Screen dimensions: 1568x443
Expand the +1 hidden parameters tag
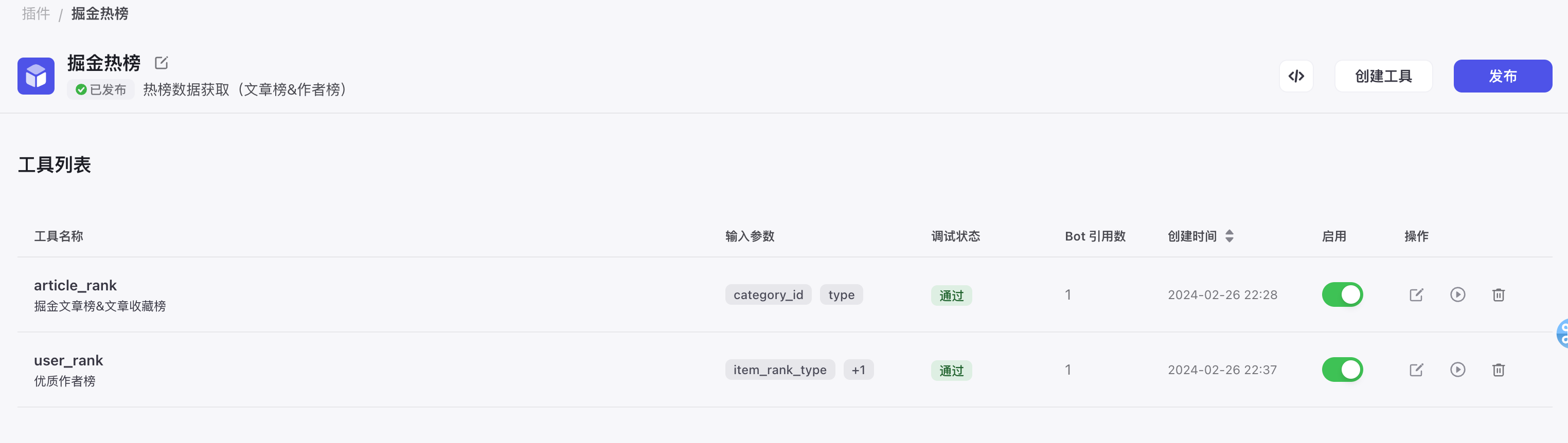(x=858, y=370)
